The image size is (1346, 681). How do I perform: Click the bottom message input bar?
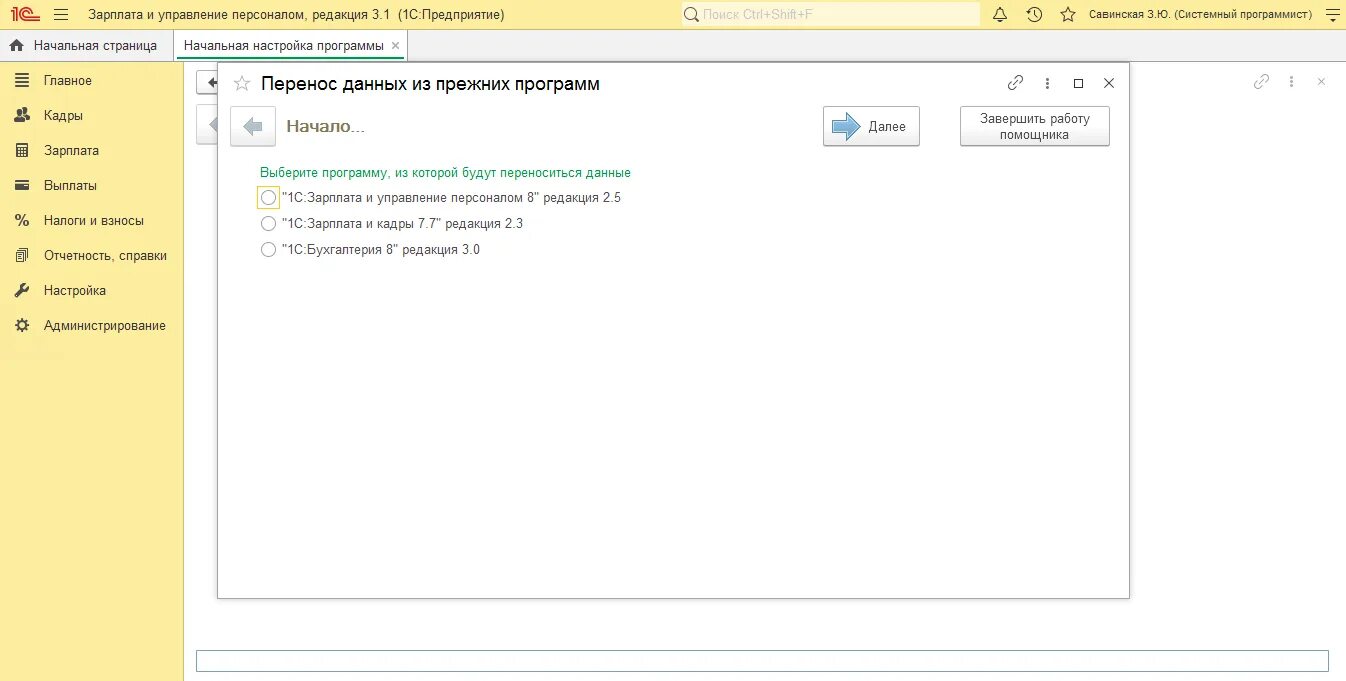point(762,661)
